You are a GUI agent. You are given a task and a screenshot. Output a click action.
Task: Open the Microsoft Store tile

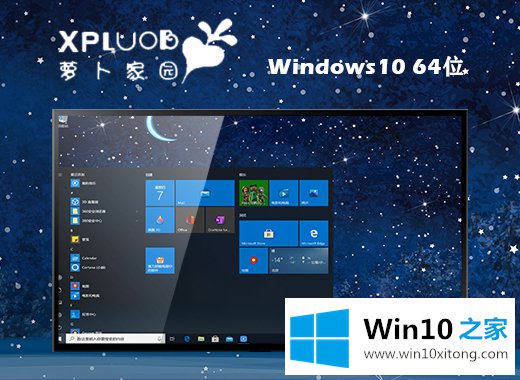pos(269,234)
